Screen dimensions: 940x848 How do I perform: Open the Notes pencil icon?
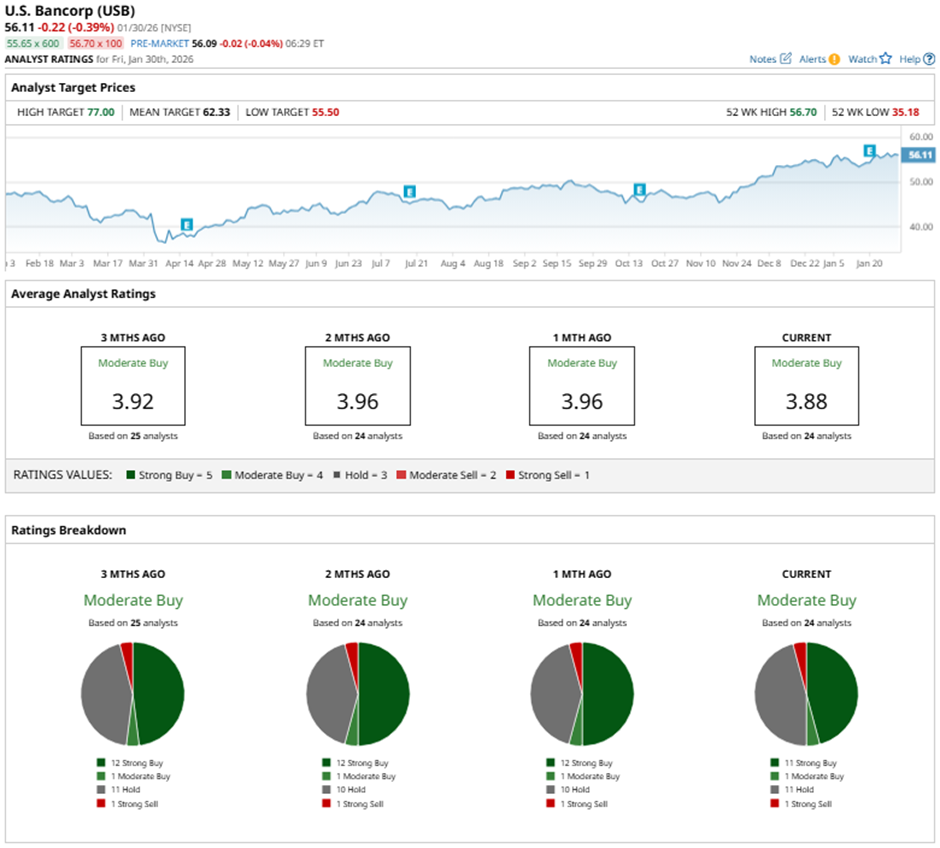[785, 59]
